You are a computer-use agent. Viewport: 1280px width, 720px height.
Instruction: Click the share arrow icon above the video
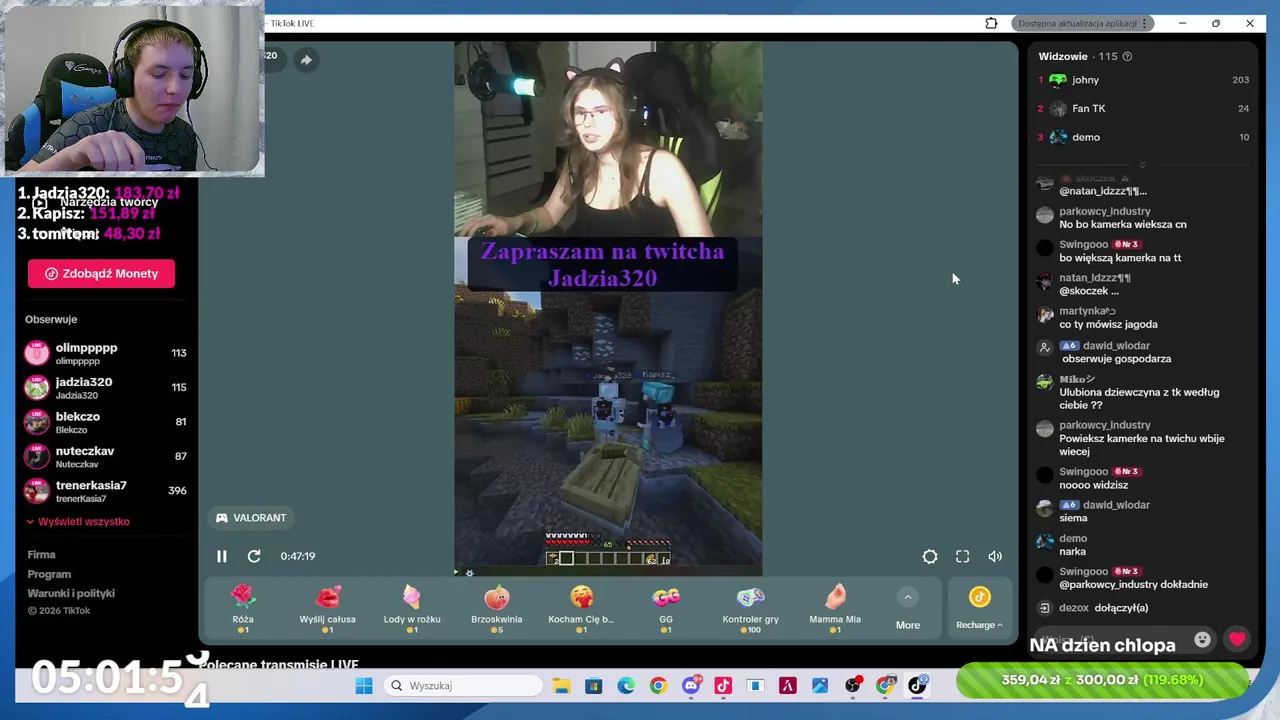(306, 60)
